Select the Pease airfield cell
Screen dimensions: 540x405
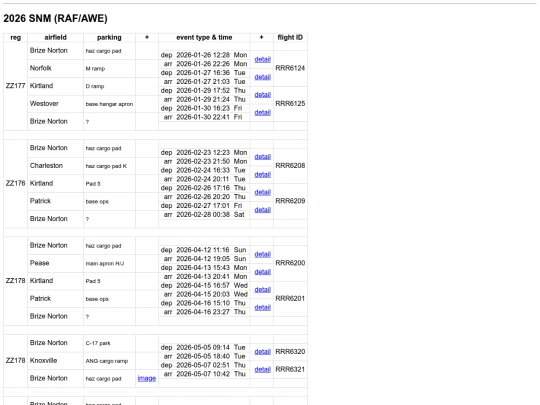tap(55, 263)
